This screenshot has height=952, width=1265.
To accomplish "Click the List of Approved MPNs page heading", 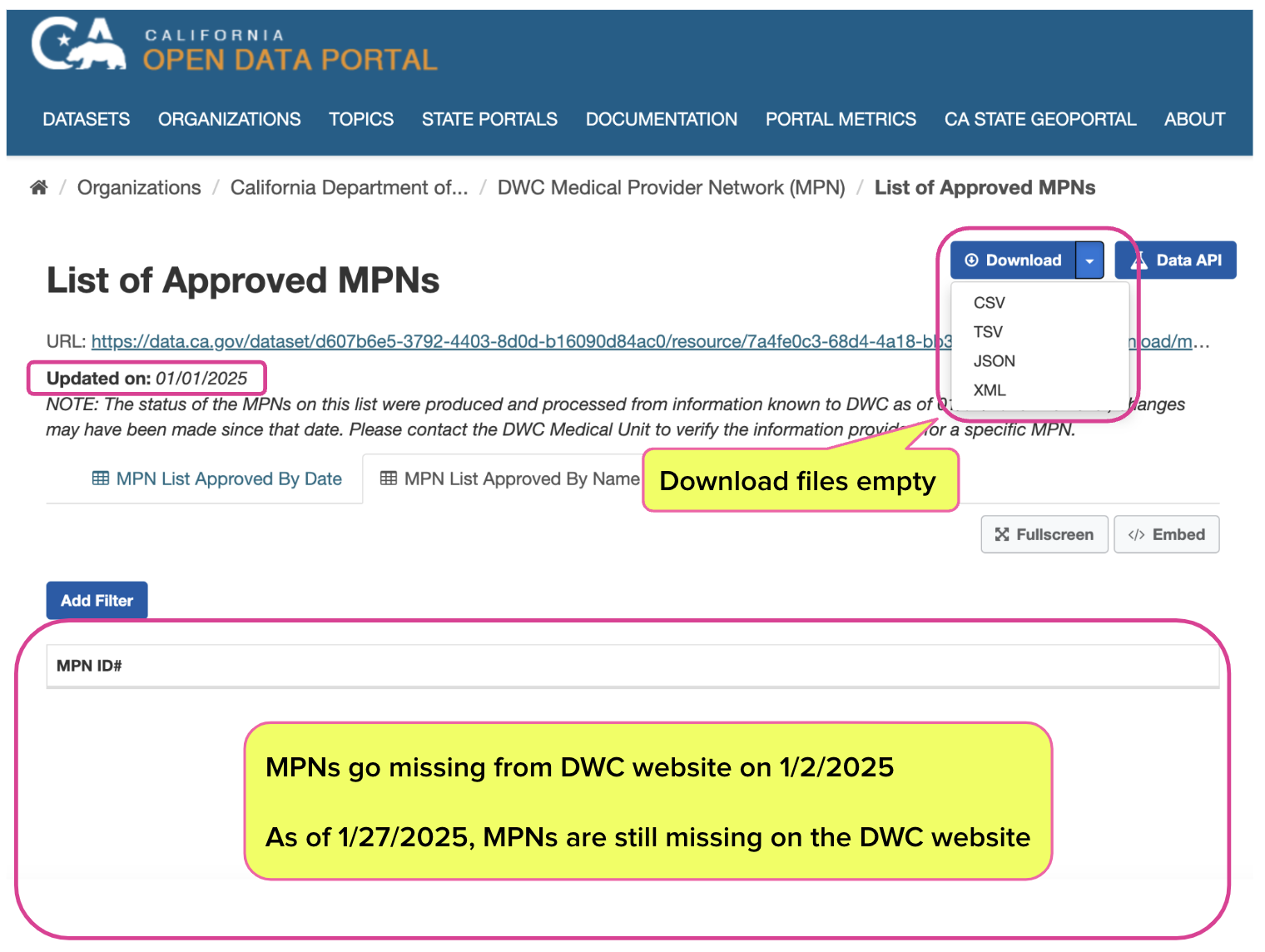I will [x=243, y=280].
